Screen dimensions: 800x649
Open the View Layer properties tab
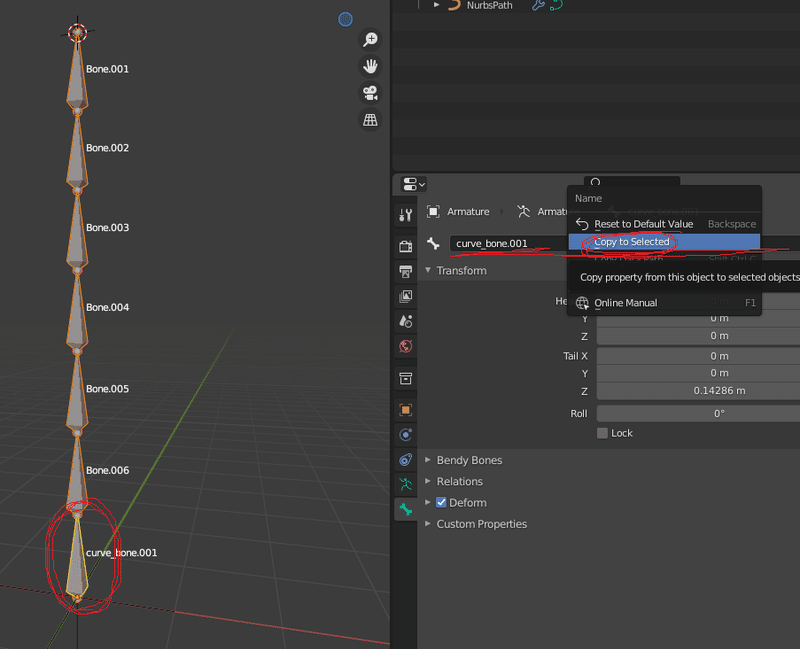click(406, 296)
